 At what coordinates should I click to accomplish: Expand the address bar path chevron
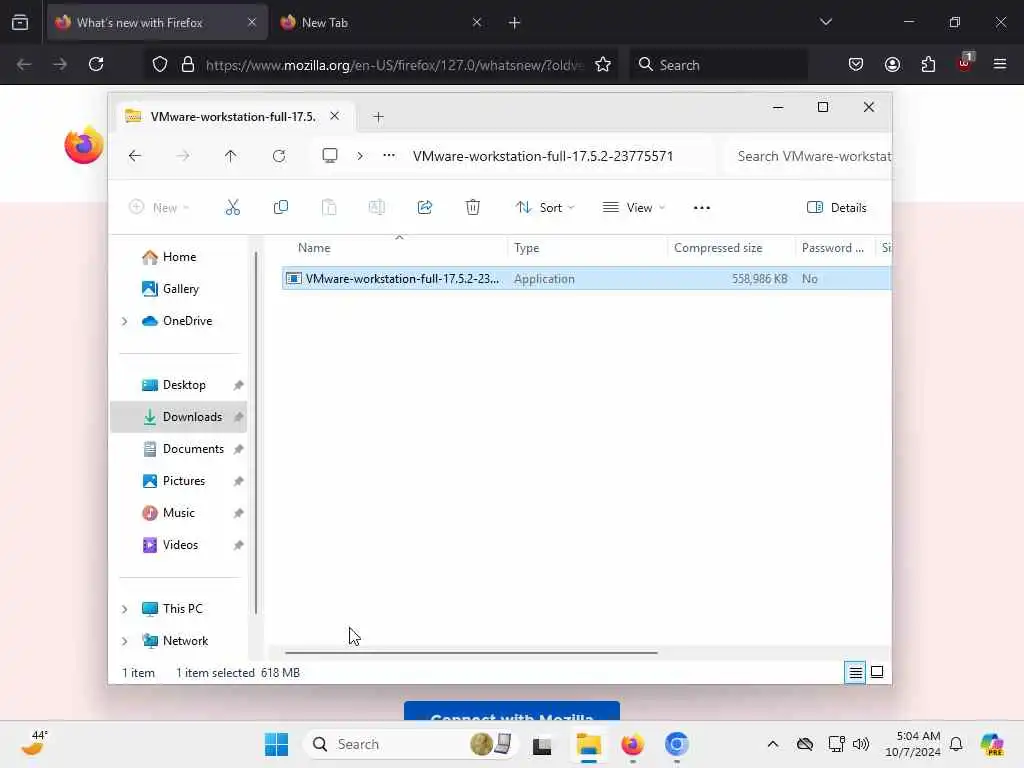pyautogui.click(x=360, y=155)
